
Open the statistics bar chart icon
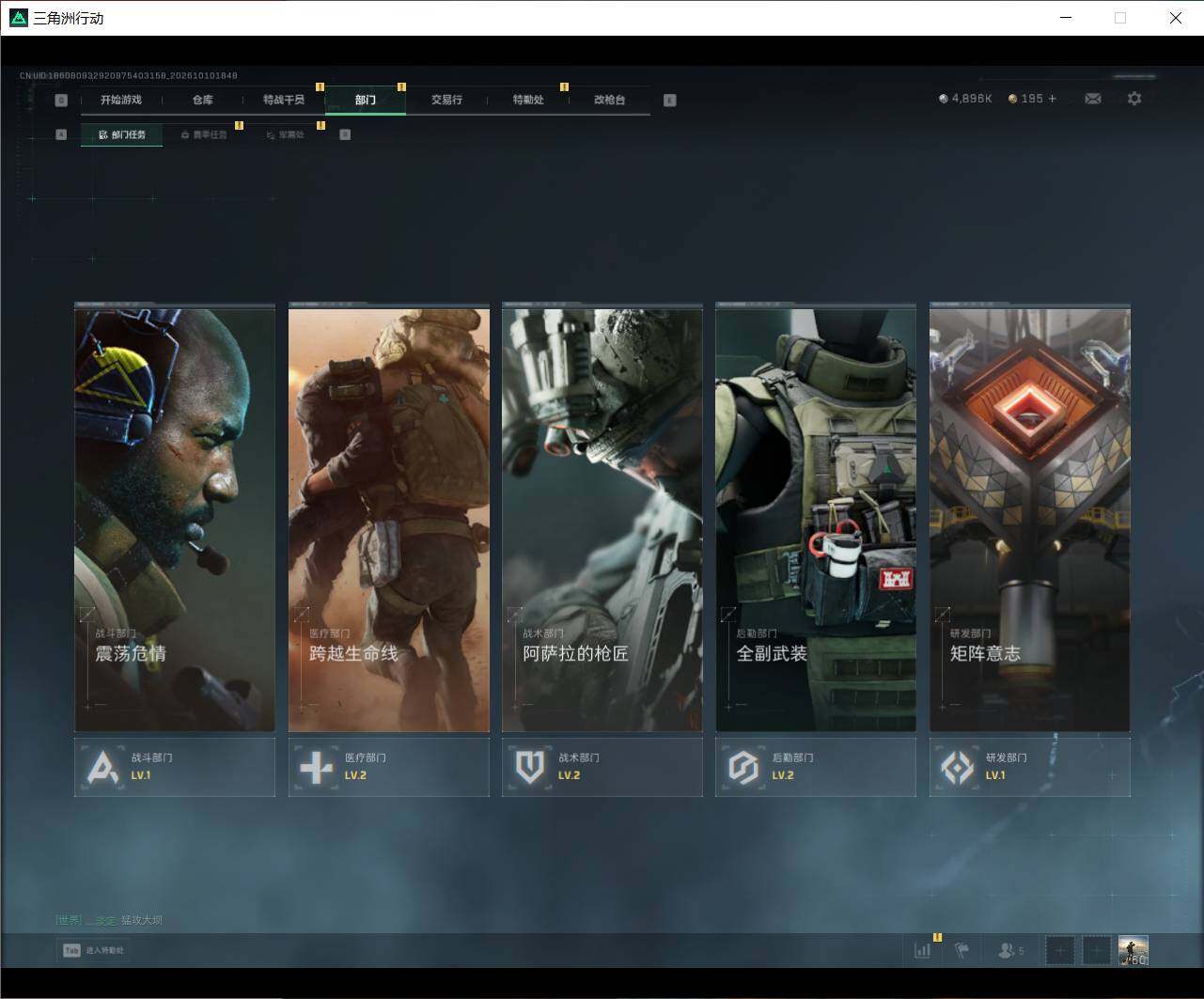coord(922,950)
